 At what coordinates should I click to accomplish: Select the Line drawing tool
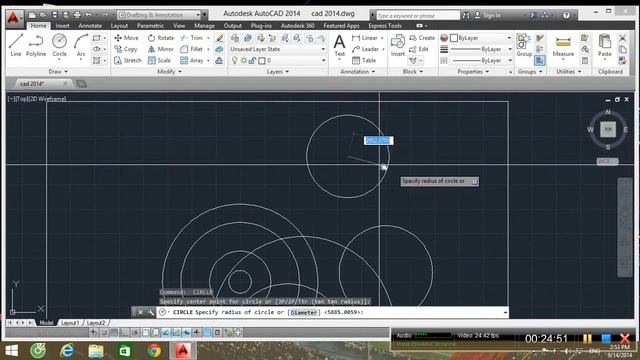16,45
